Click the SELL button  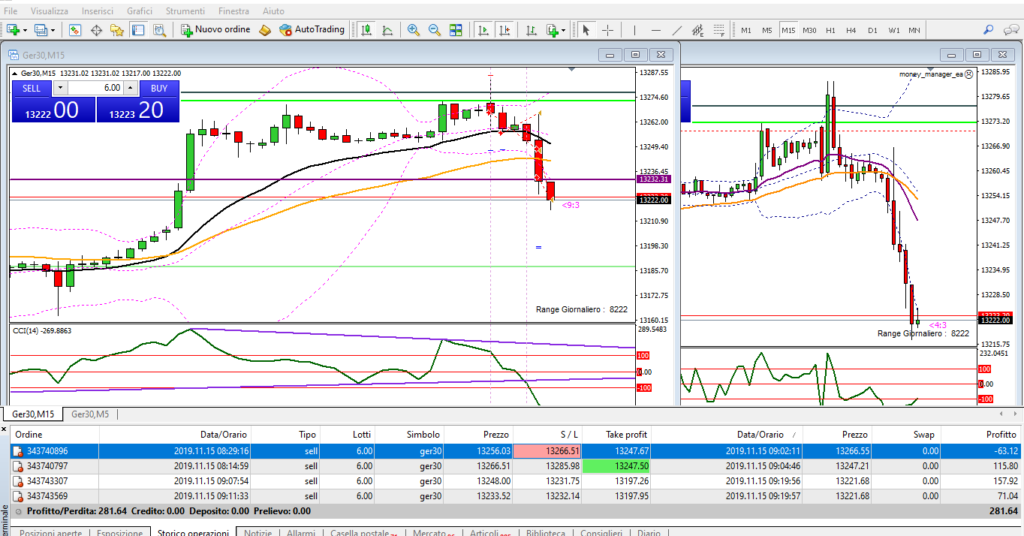31,88
